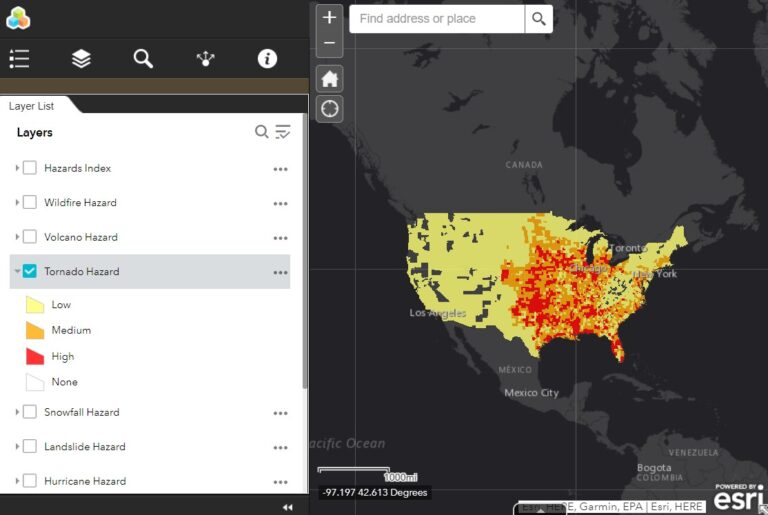Viewport: 768px width, 515px height.
Task: Click the search magnifier button
Action: (x=538, y=19)
